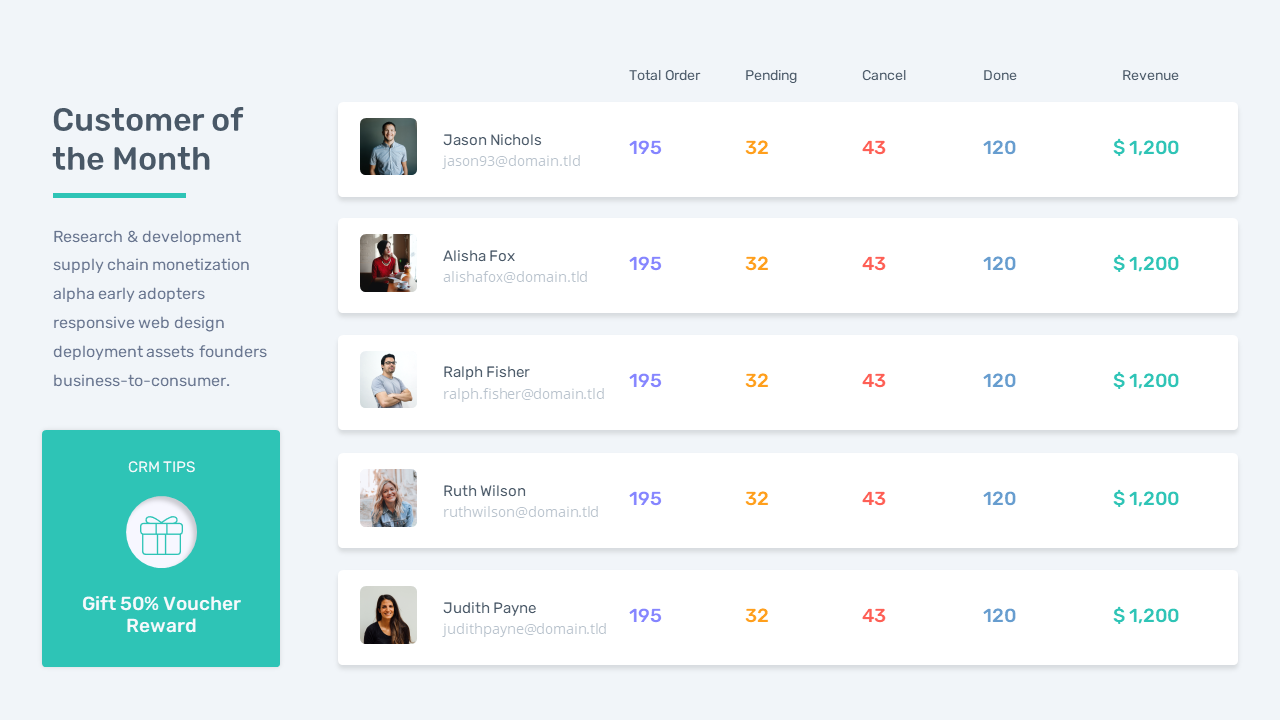Click the gift box icon in CRM Tips
Image resolution: width=1280 pixels, height=720 pixels.
[x=161, y=535]
